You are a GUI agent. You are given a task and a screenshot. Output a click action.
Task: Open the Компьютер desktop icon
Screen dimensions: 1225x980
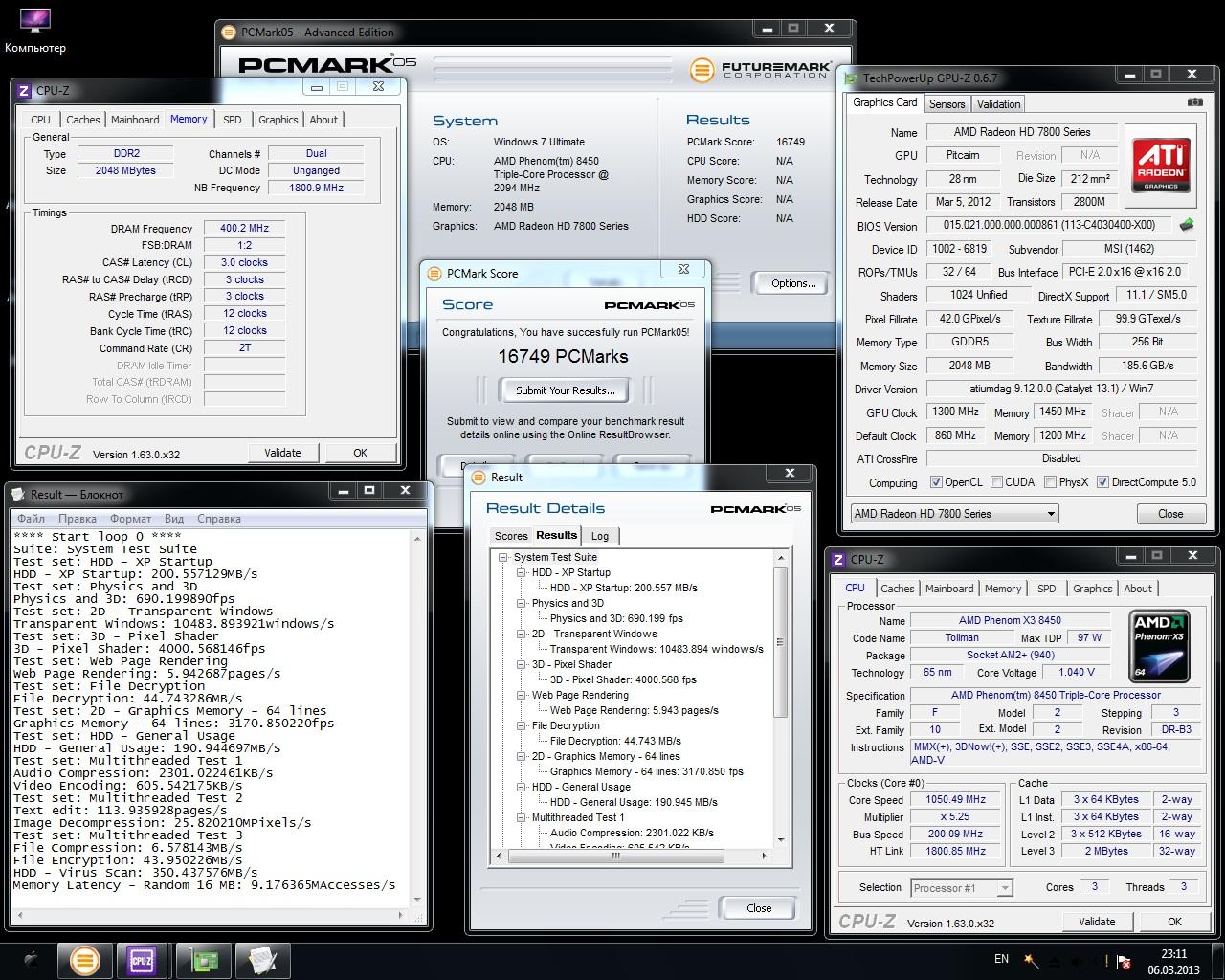coord(35,30)
